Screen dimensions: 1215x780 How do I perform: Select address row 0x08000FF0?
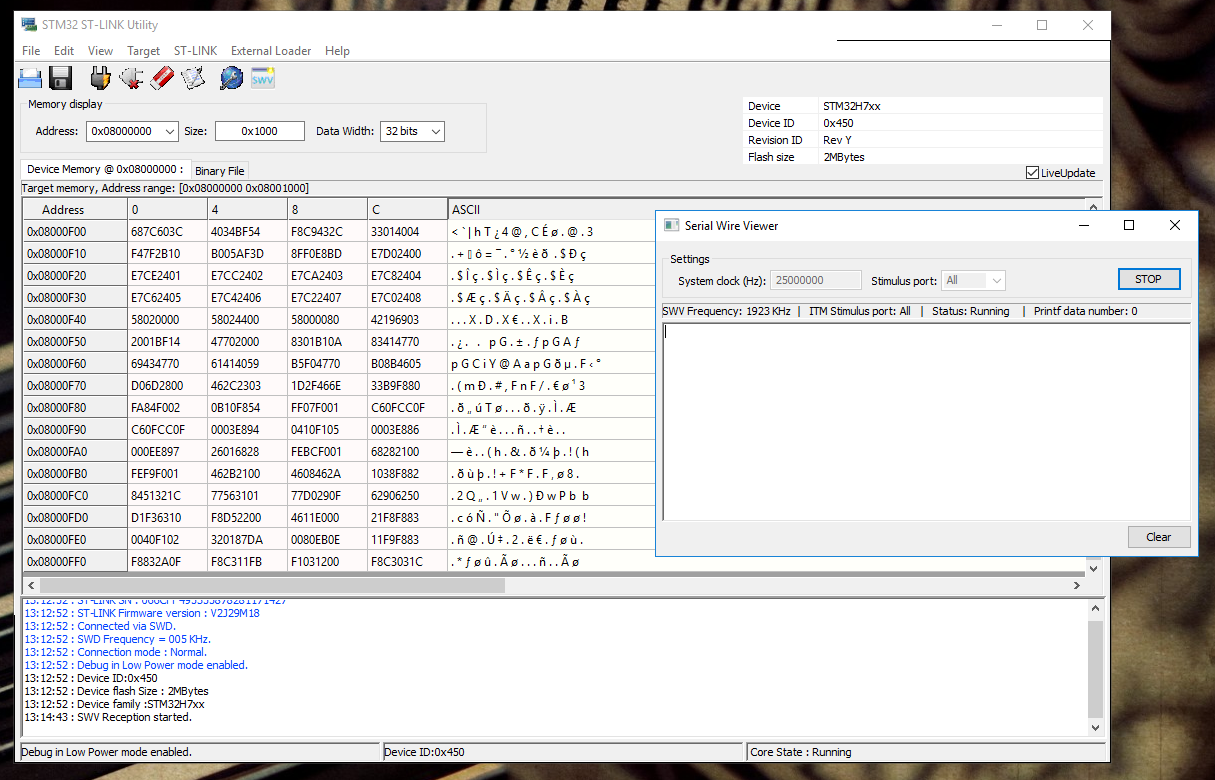[75, 562]
